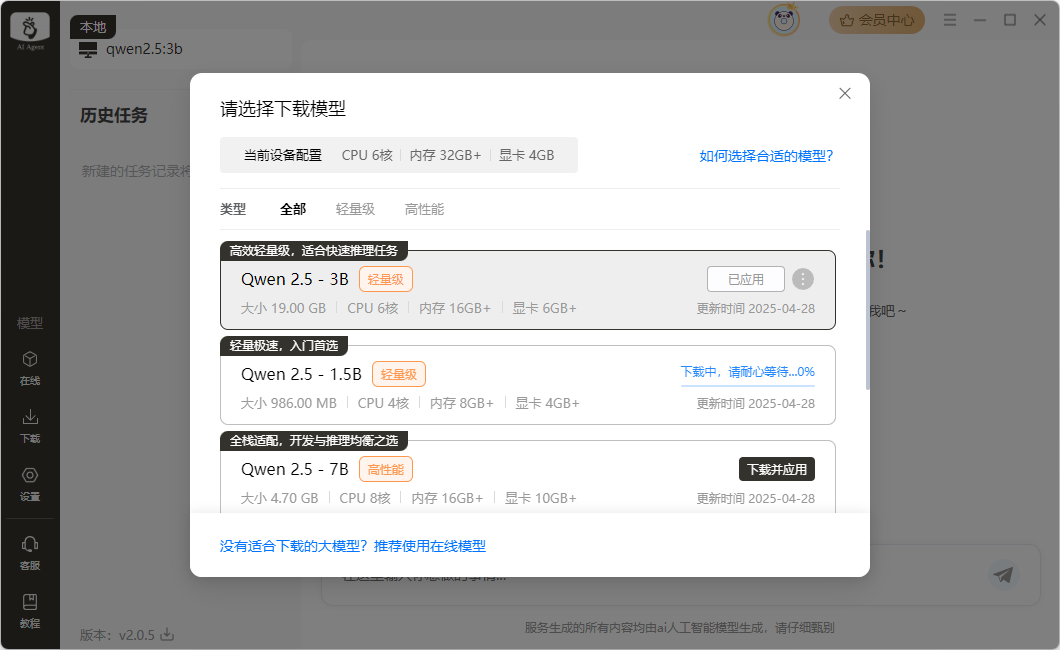Select the Qwen 2.5 - 3B model name
The width and height of the screenshot is (1060, 650).
point(295,279)
